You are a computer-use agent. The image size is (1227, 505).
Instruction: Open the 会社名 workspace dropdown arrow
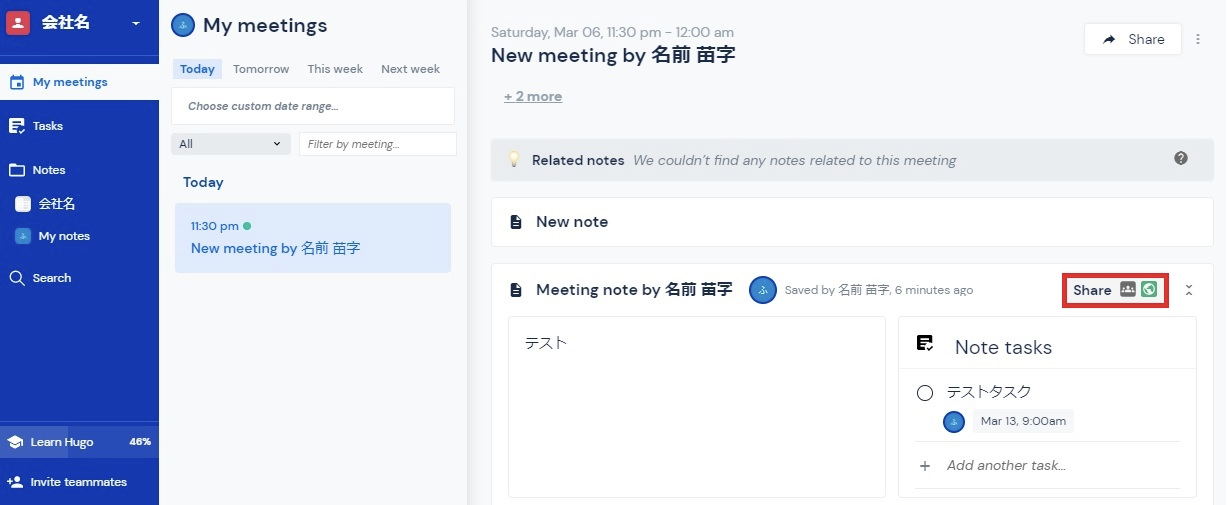click(136, 24)
